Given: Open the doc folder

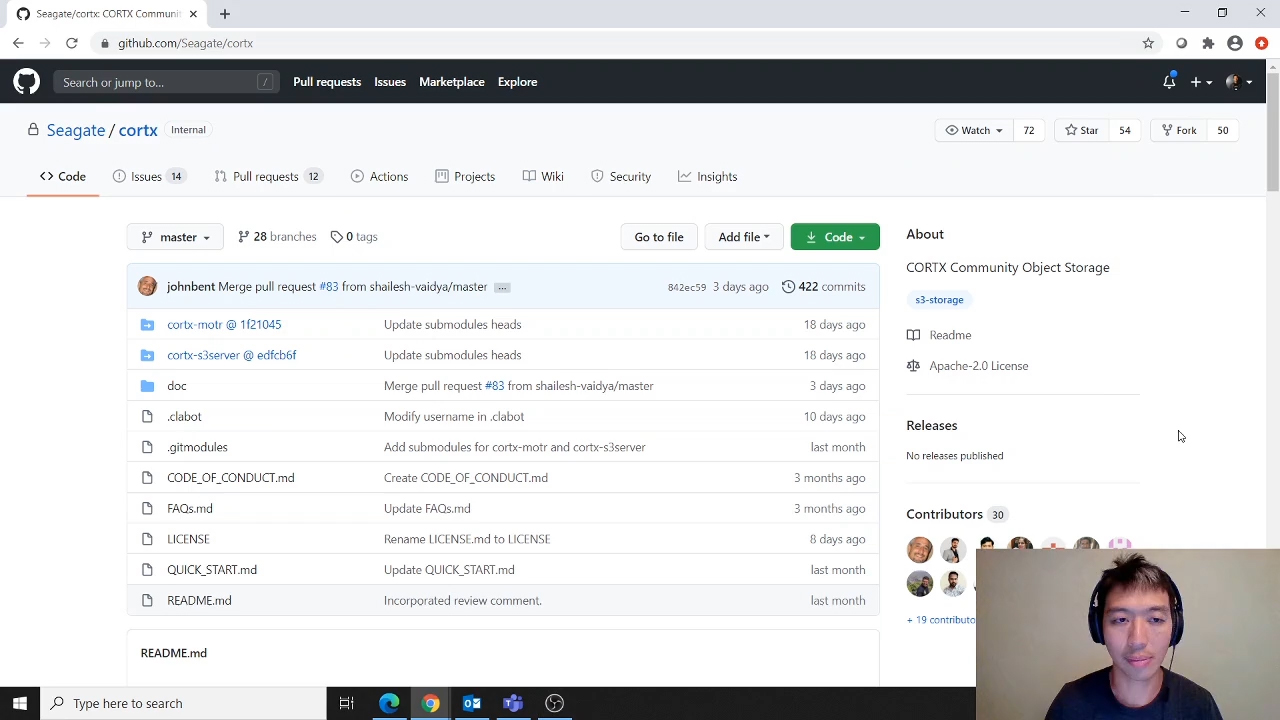Looking at the screenshot, I should pos(177,386).
